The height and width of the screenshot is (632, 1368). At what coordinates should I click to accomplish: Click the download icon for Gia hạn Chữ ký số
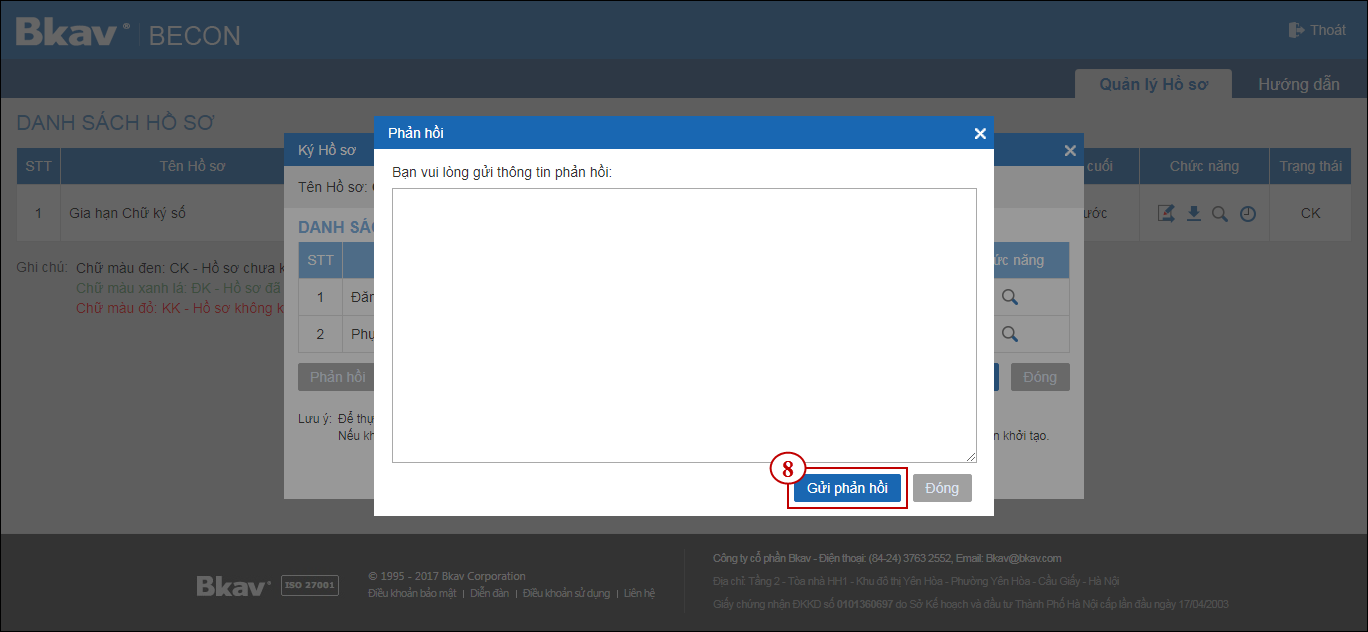point(1193,213)
